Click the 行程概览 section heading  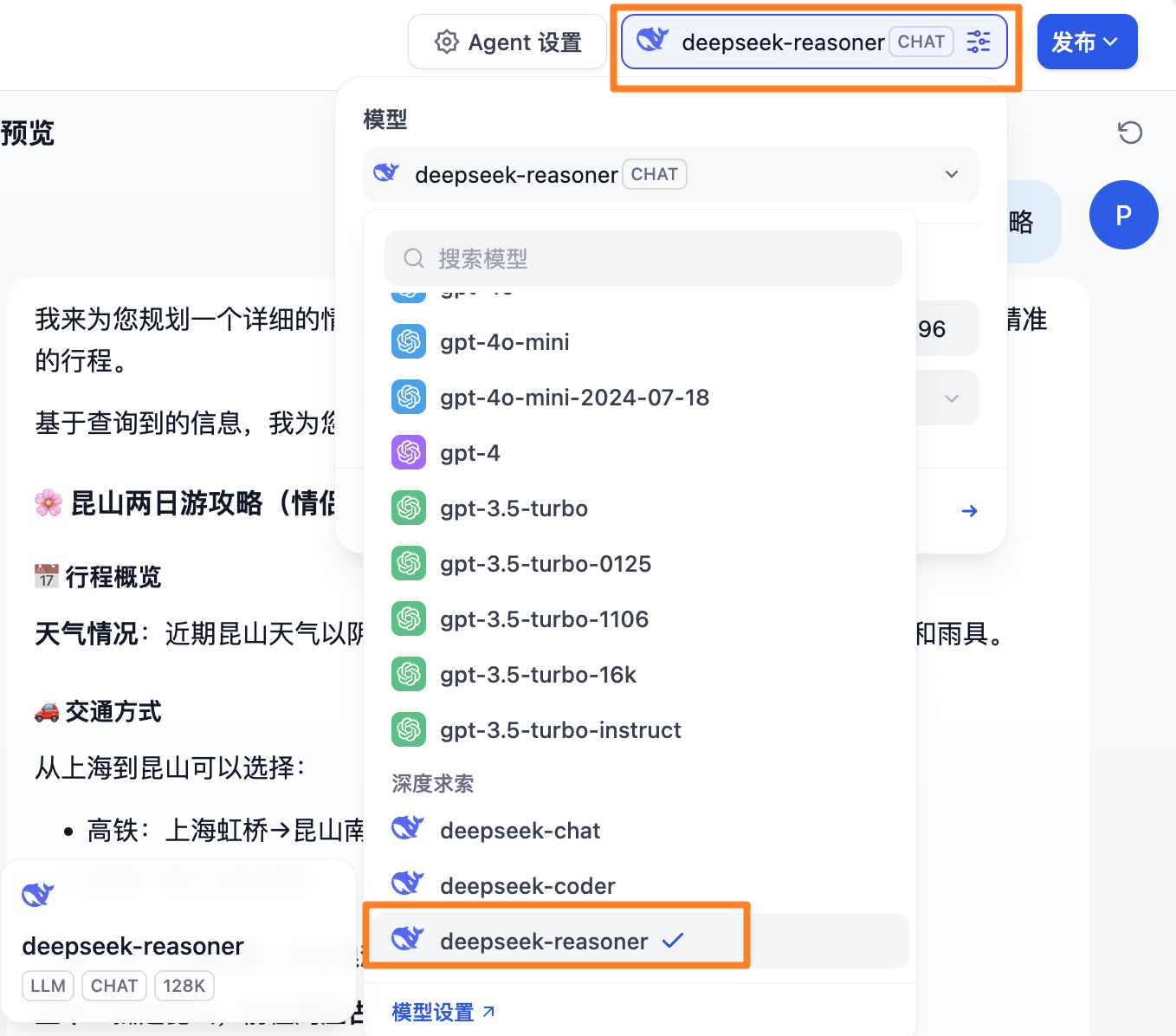pos(113,577)
